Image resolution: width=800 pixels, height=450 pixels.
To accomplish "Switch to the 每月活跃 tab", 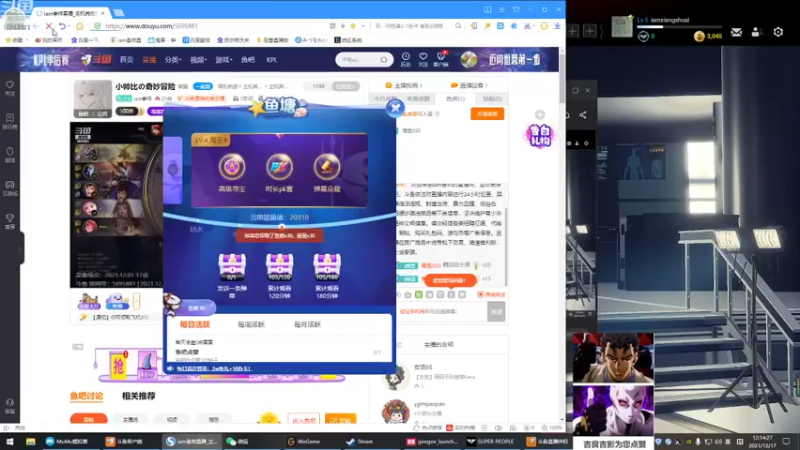I will click(x=307, y=324).
